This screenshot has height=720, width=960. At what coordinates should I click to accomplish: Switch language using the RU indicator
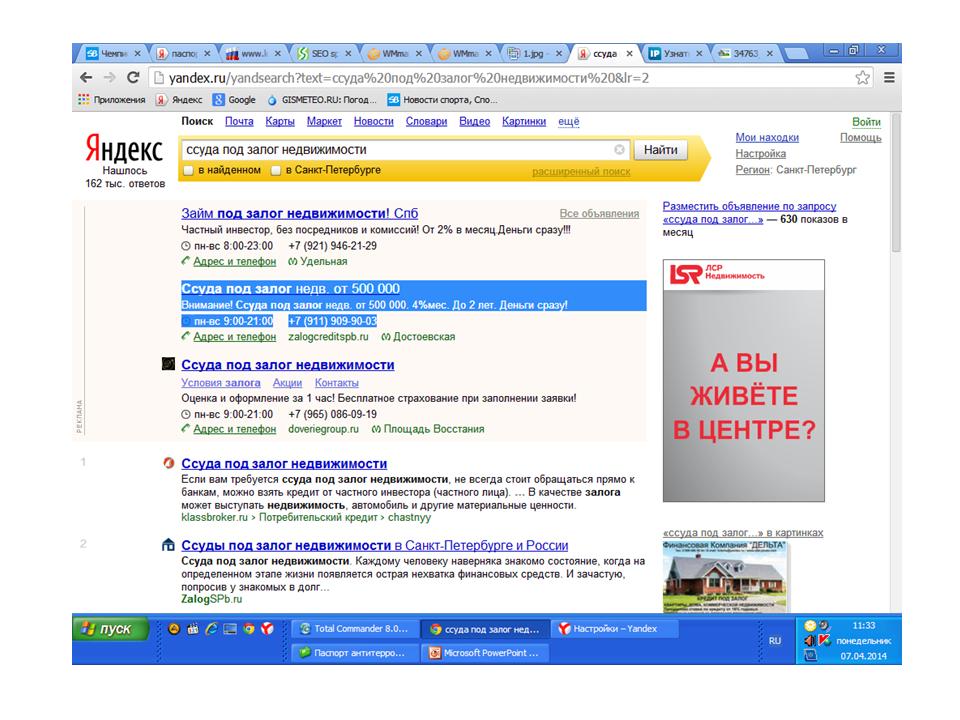coord(775,641)
